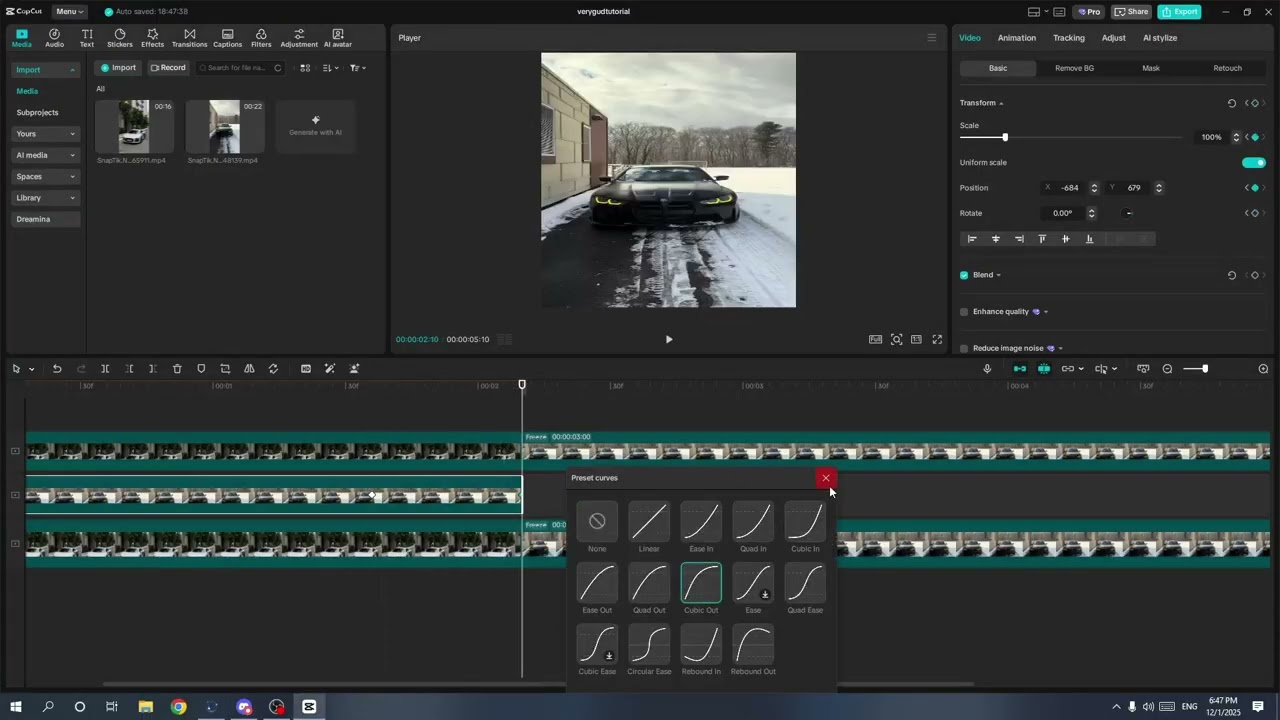
Task: Toggle the bottom track visibility control
Action: (x=15, y=544)
